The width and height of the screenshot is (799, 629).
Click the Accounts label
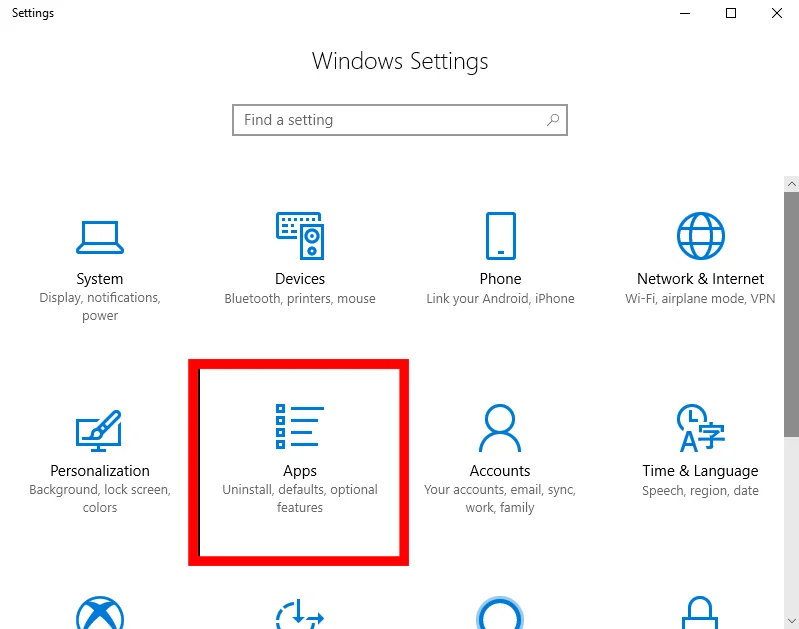pyautogui.click(x=500, y=470)
